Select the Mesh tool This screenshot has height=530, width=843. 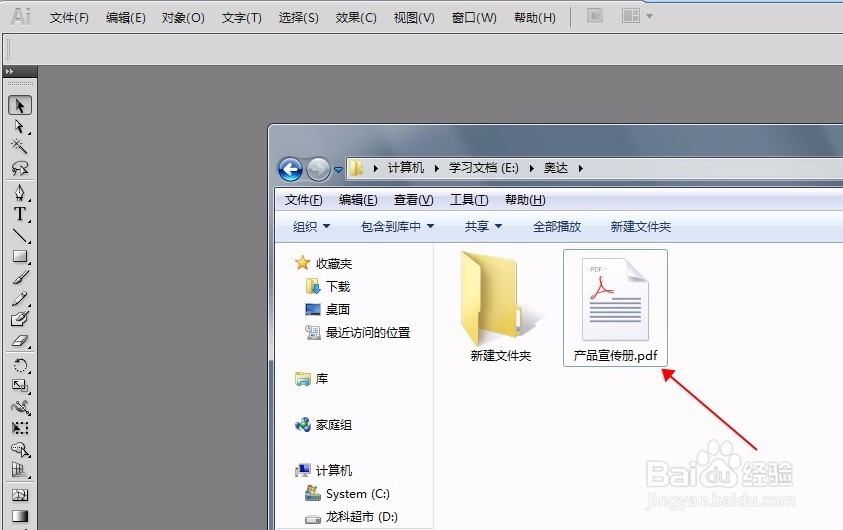point(20,495)
